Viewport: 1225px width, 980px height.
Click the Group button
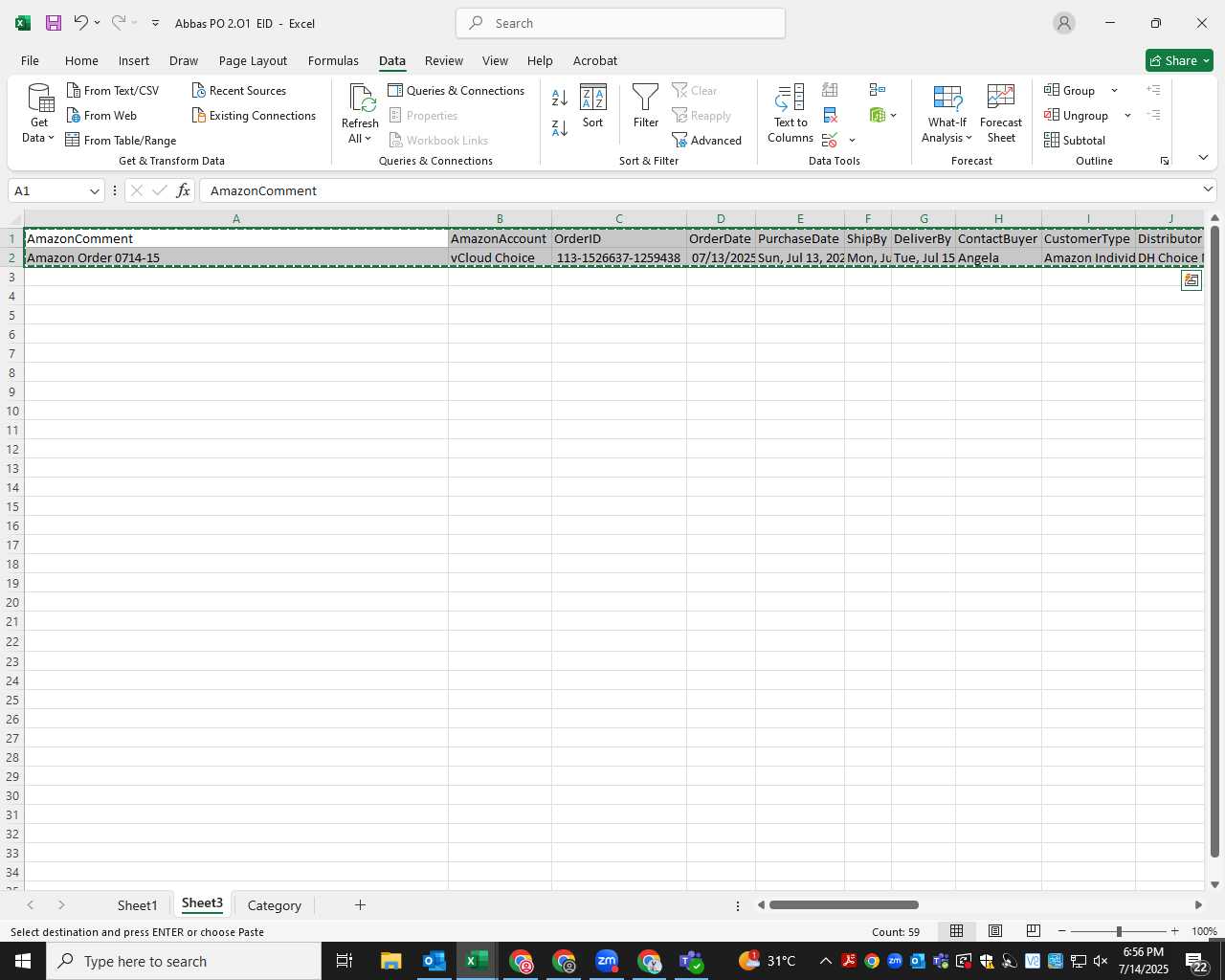1071,90
